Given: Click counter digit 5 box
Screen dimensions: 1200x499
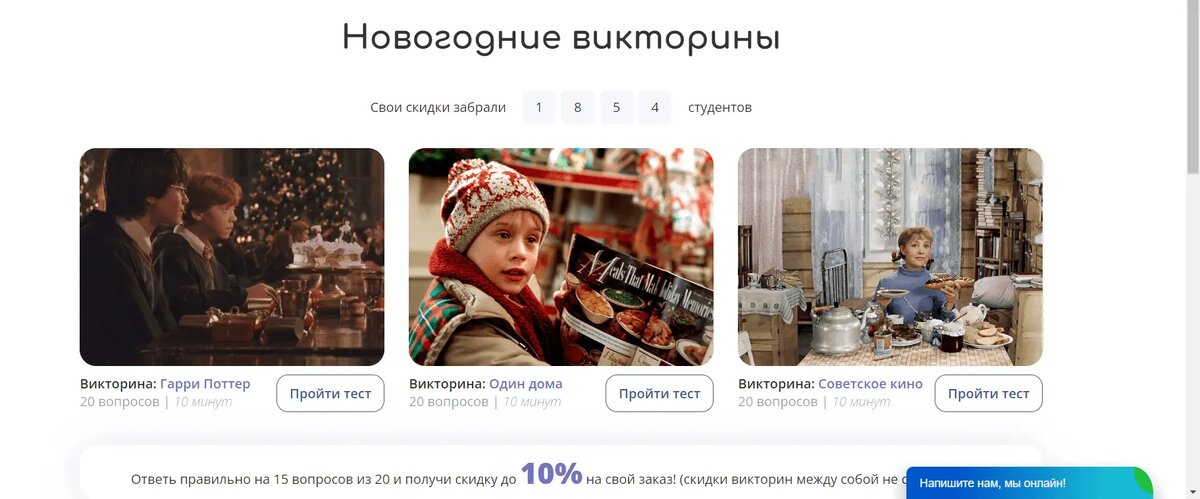Looking at the screenshot, I should (x=617, y=107).
